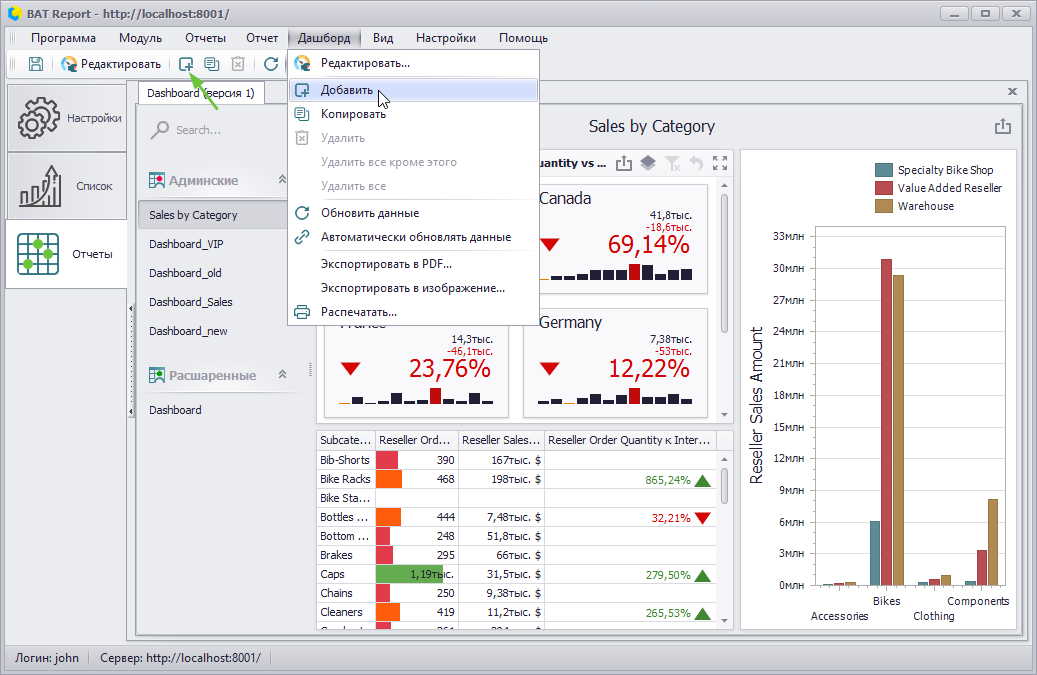Click the fullscreen icon on Quantity card

pyautogui.click(x=720, y=163)
